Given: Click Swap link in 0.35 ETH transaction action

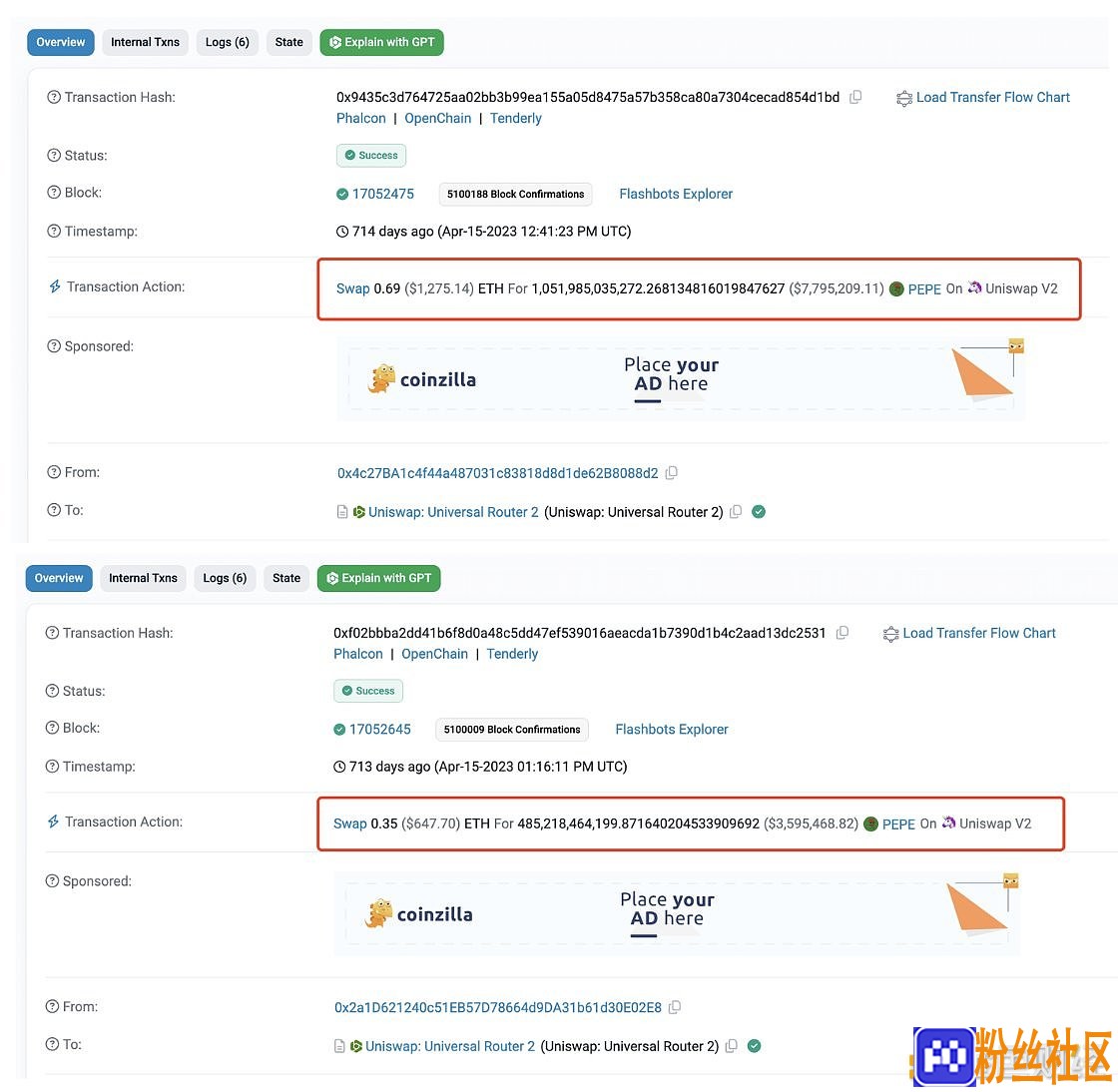Looking at the screenshot, I should click(x=350, y=823).
